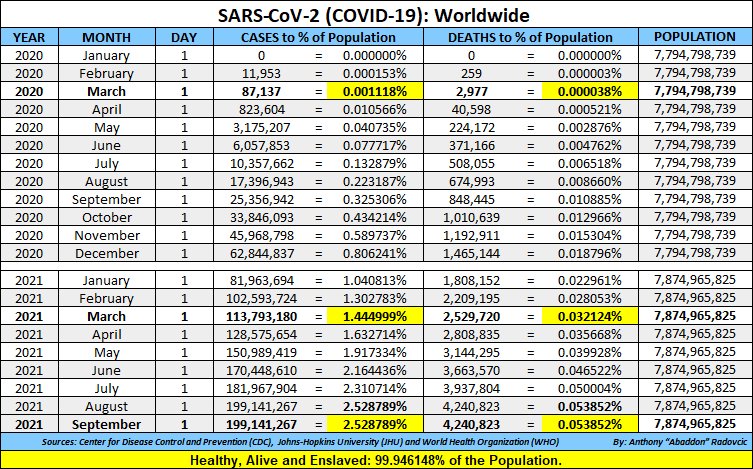Select the MONTH column header
This screenshot has height=469, width=753.
pos(105,37)
